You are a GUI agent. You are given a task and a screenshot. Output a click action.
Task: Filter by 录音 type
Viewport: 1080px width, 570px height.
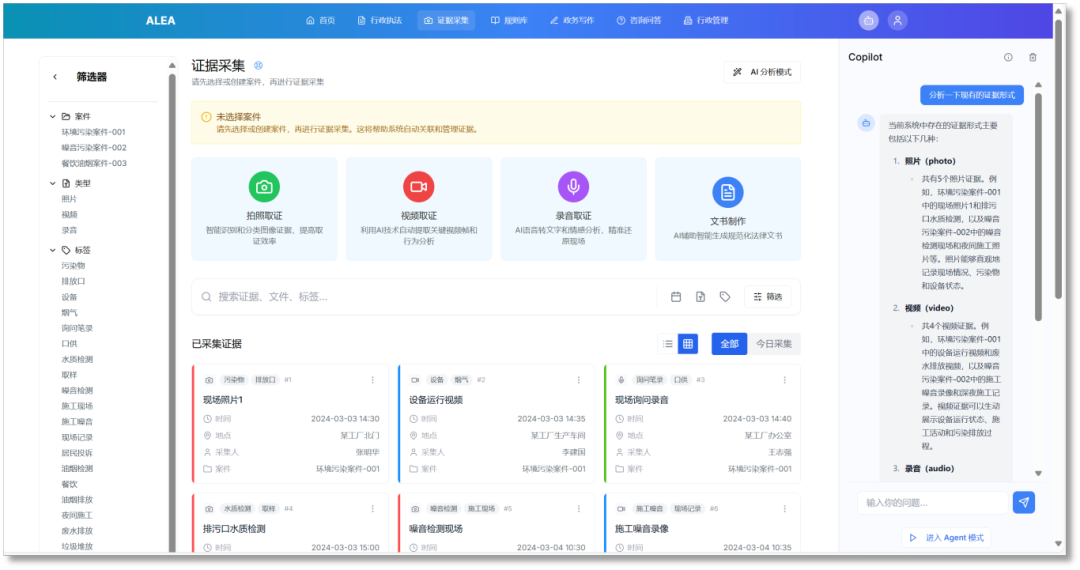point(69,231)
